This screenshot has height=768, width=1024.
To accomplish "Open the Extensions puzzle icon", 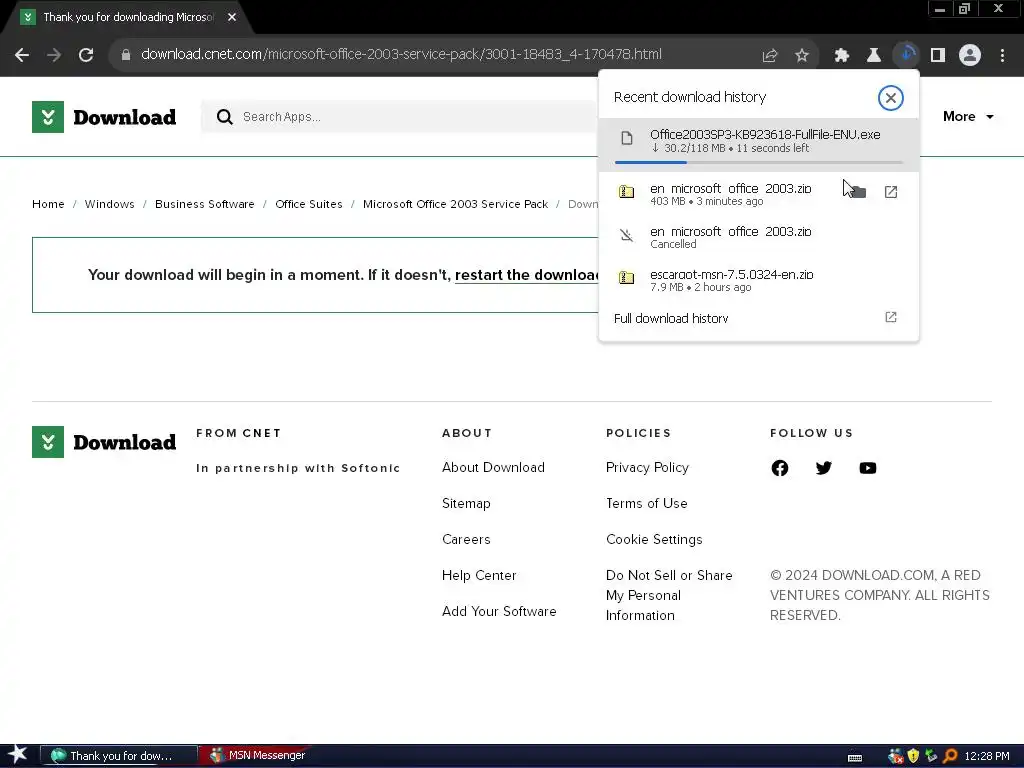I will pyautogui.click(x=842, y=56).
